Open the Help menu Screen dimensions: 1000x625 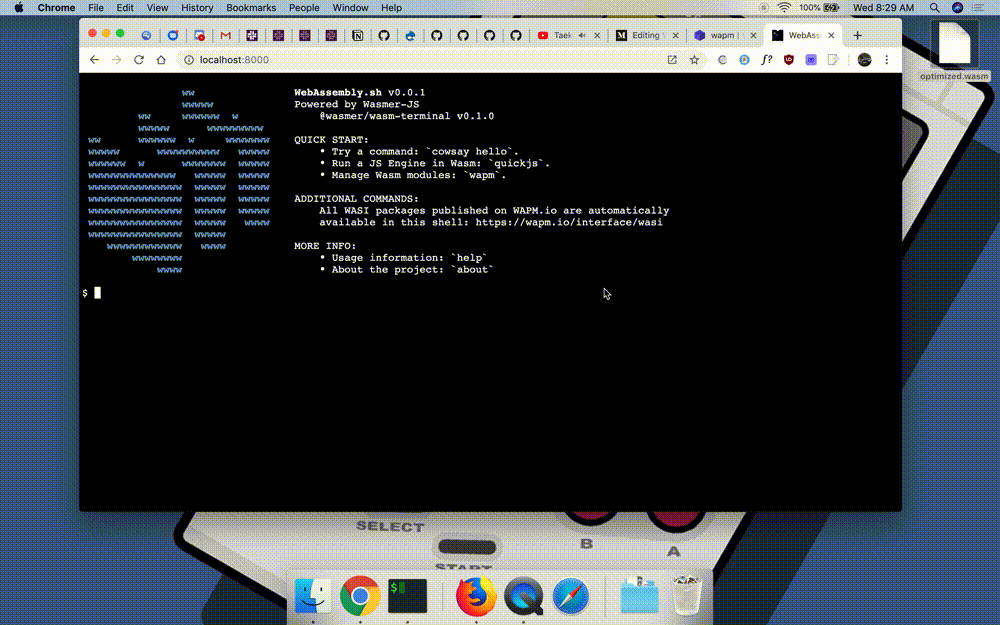tap(392, 8)
